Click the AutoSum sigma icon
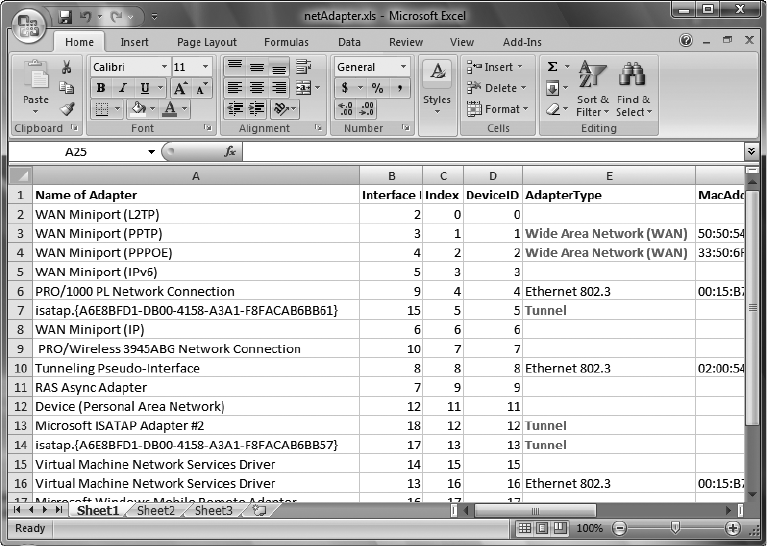The image size is (767, 546). tap(552, 67)
